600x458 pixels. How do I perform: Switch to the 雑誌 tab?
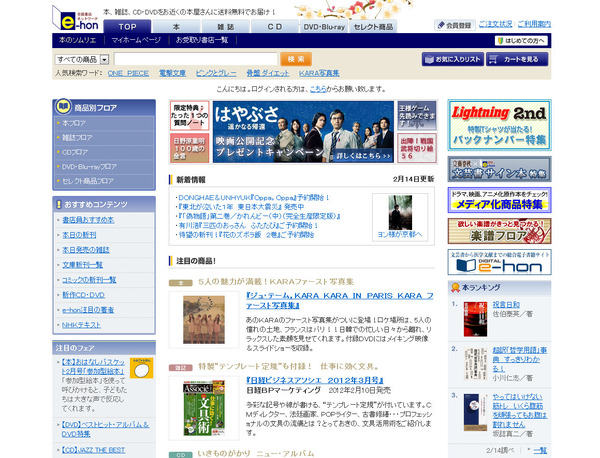tap(225, 26)
